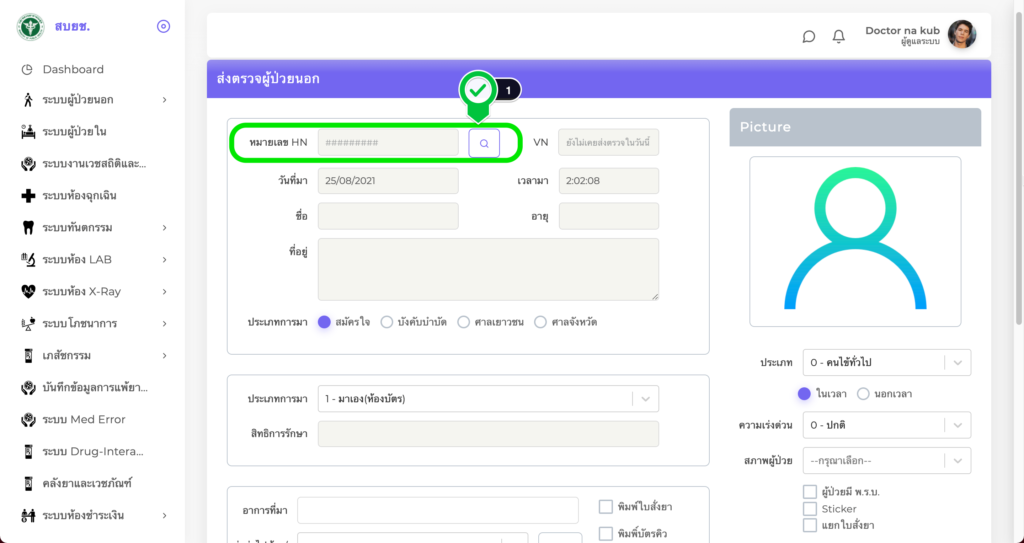Click the emergency room cross icon

(x=28, y=195)
